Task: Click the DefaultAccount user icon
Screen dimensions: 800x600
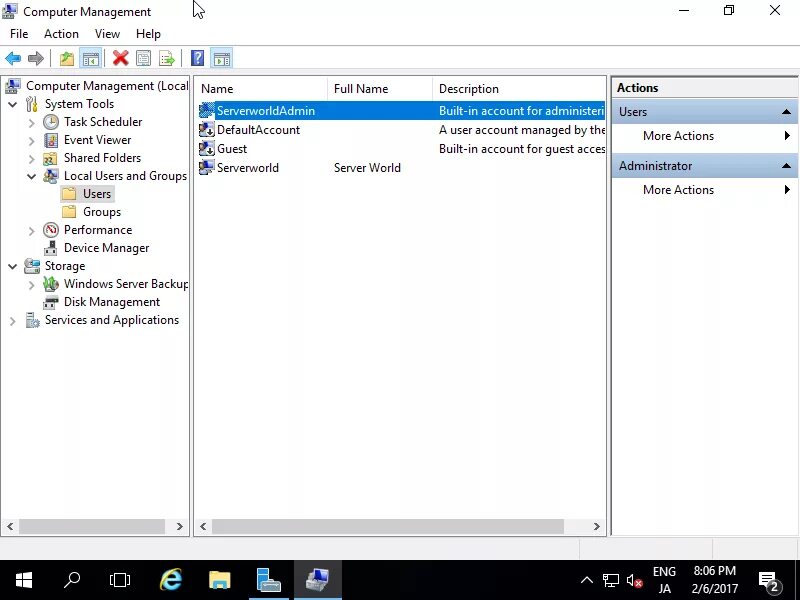Action: coord(207,130)
